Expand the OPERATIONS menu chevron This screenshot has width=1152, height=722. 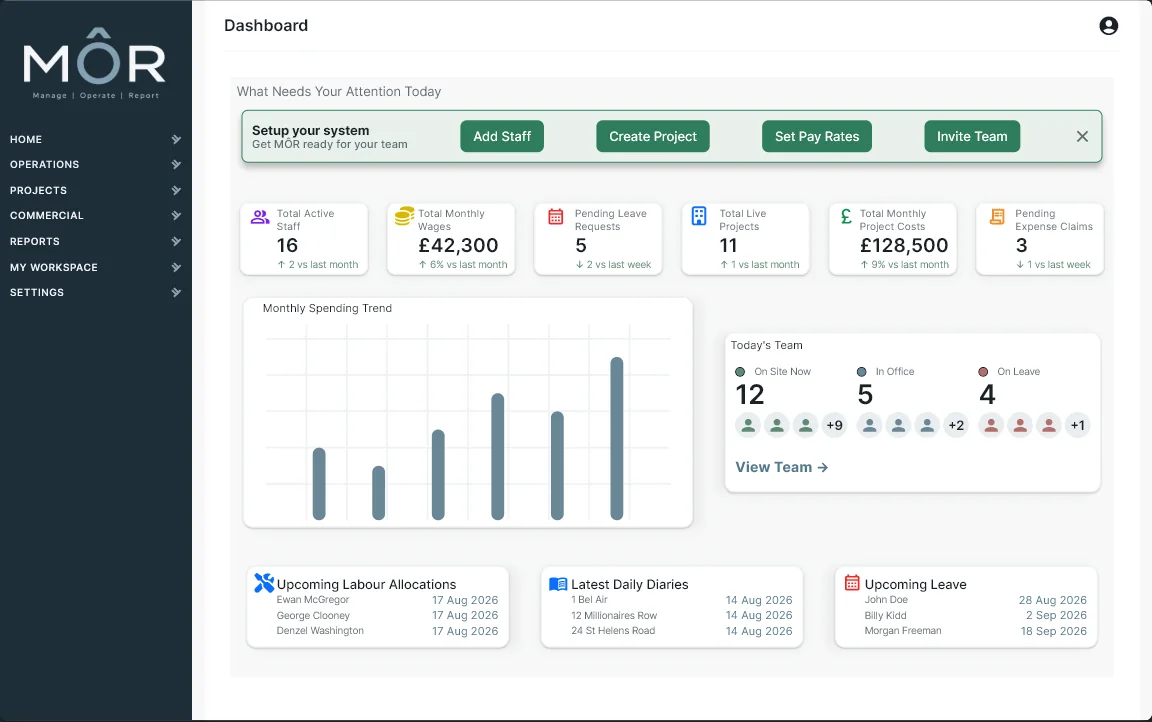pos(176,165)
